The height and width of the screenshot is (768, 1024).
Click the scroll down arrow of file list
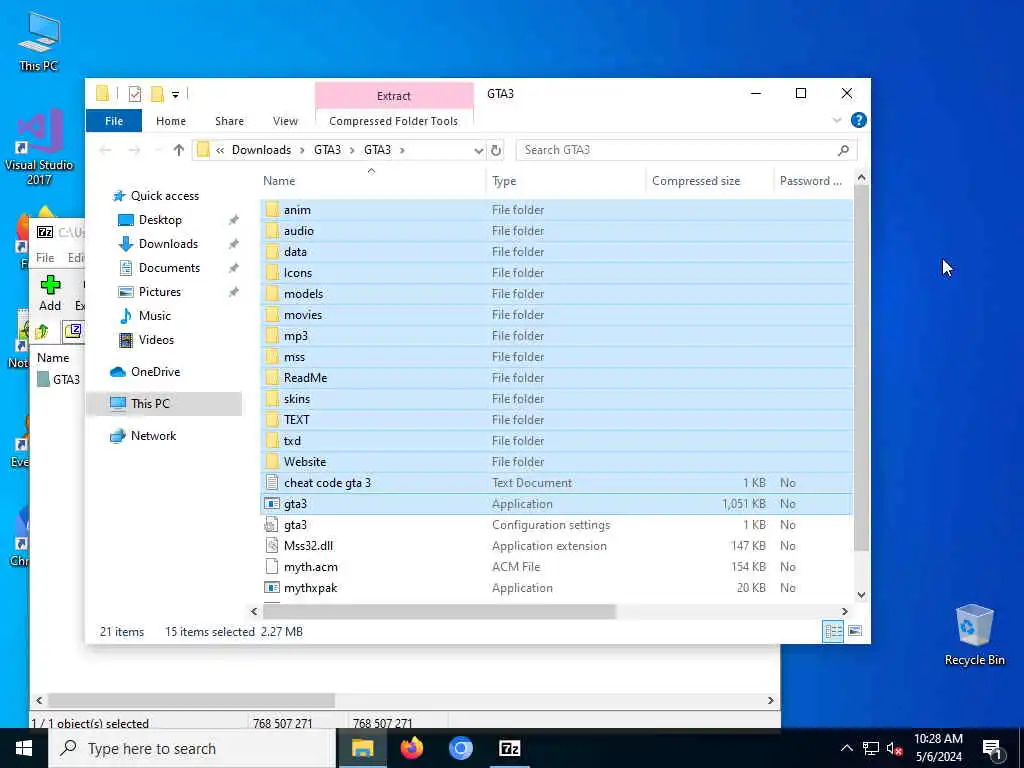(861, 595)
